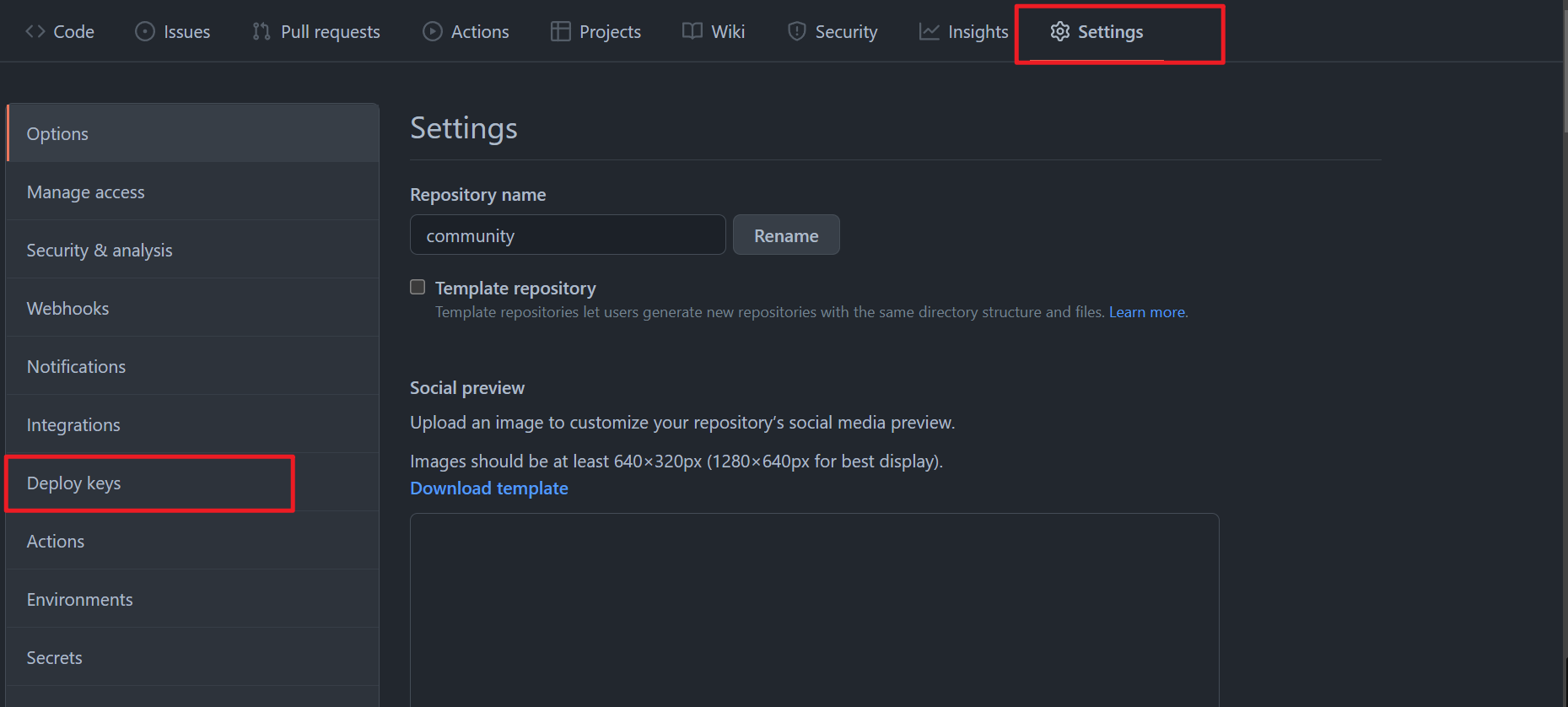Screen dimensions: 1568x707
Task: Click the social preview image area
Action: (x=815, y=610)
